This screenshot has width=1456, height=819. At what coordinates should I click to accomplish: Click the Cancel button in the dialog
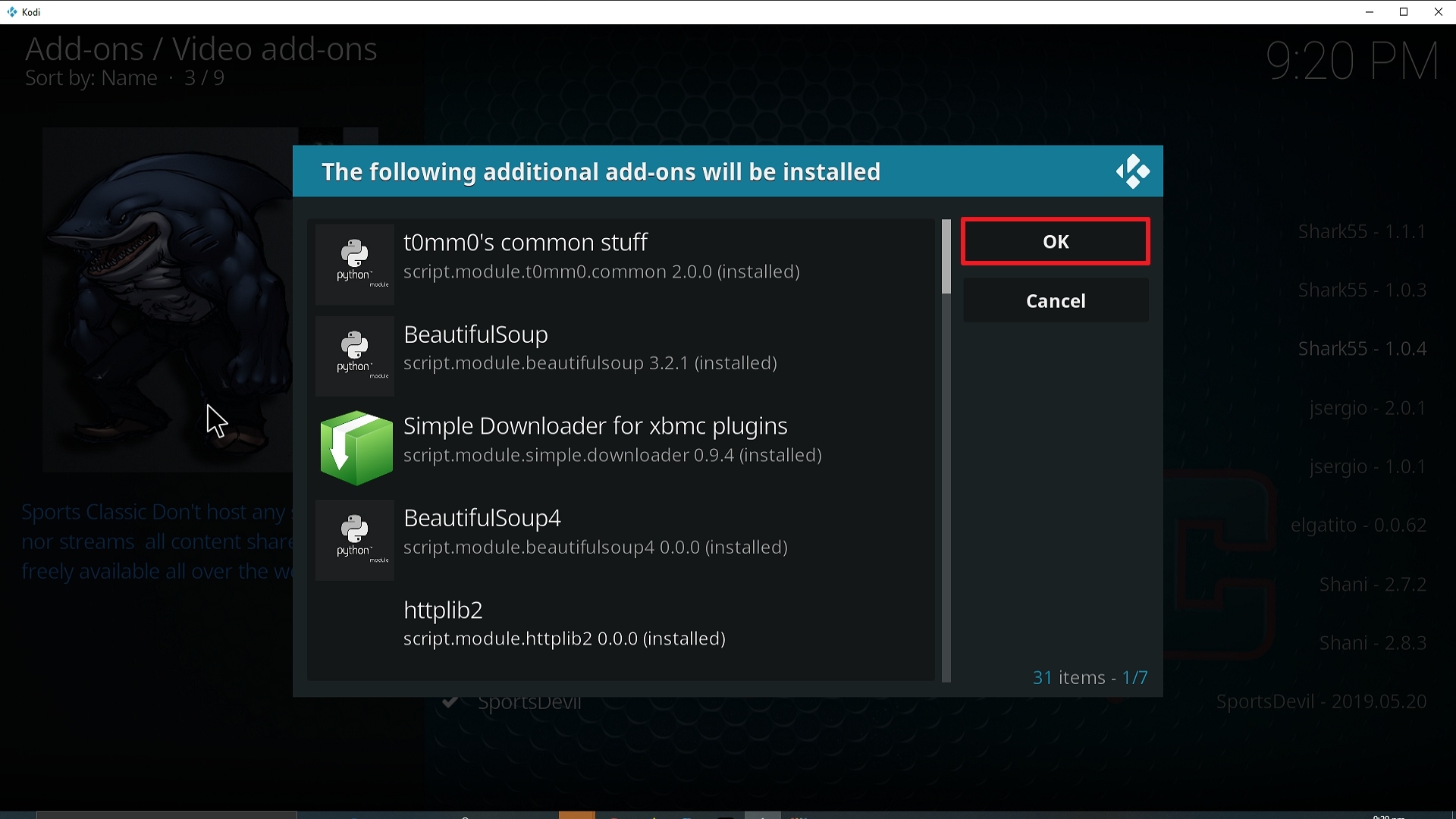tap(1055, 301)
